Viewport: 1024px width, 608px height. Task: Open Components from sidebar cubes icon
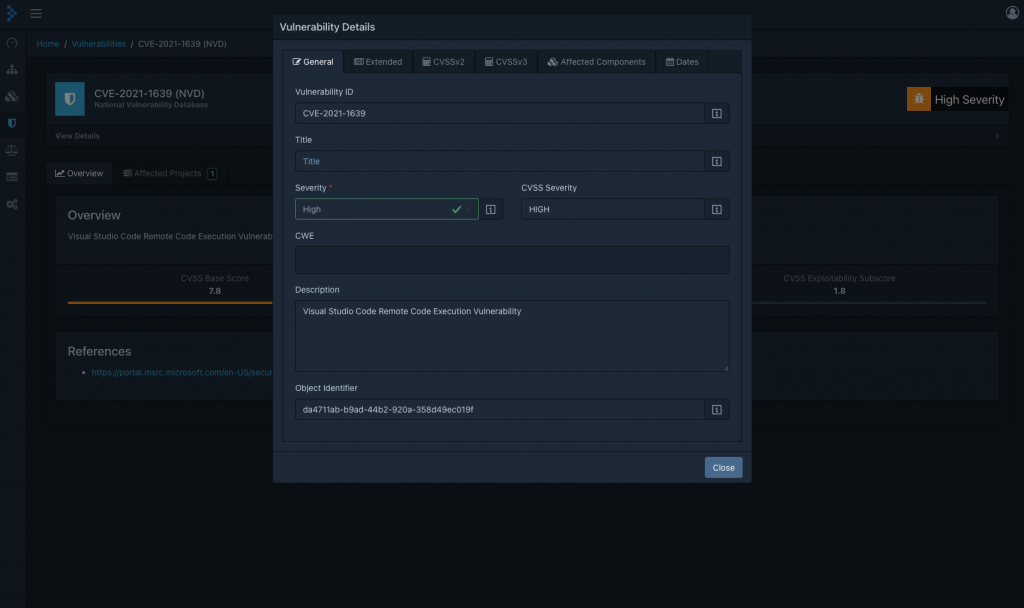coord(12,97)
